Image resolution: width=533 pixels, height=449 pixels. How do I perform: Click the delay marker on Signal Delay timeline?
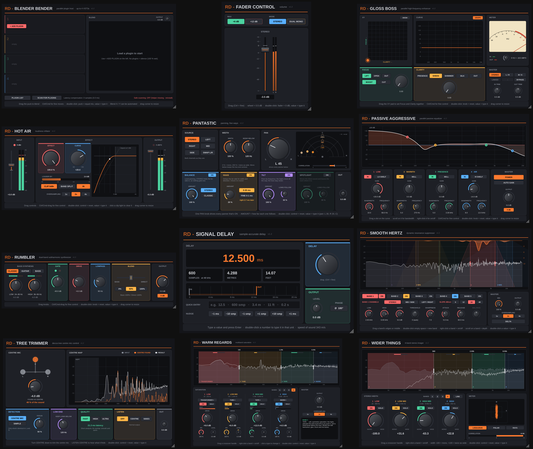pyautogui.click(x=257, y=290)
